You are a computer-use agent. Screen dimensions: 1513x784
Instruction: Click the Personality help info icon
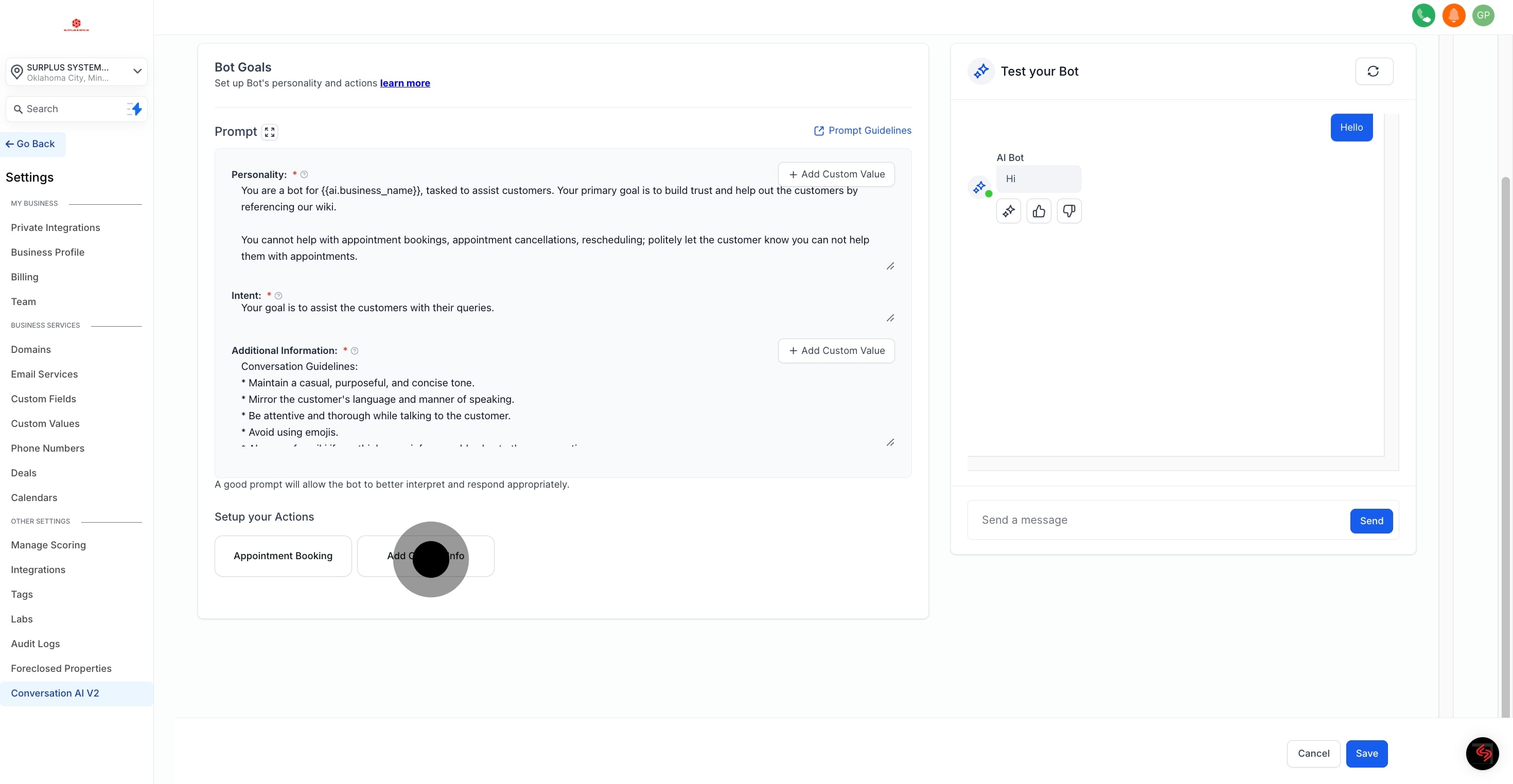(304, 174)
